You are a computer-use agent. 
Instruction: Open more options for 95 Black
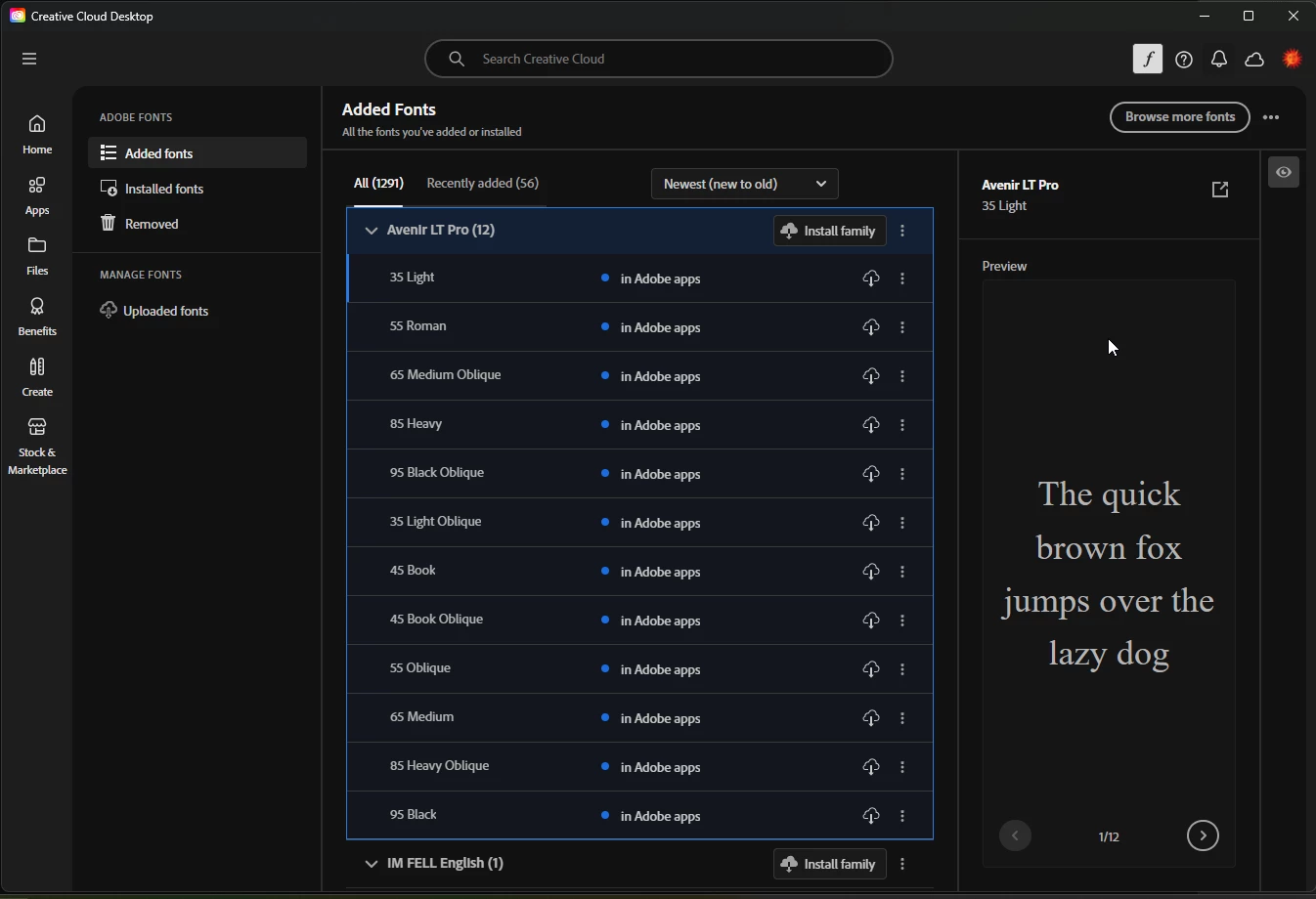coord(902,816)
